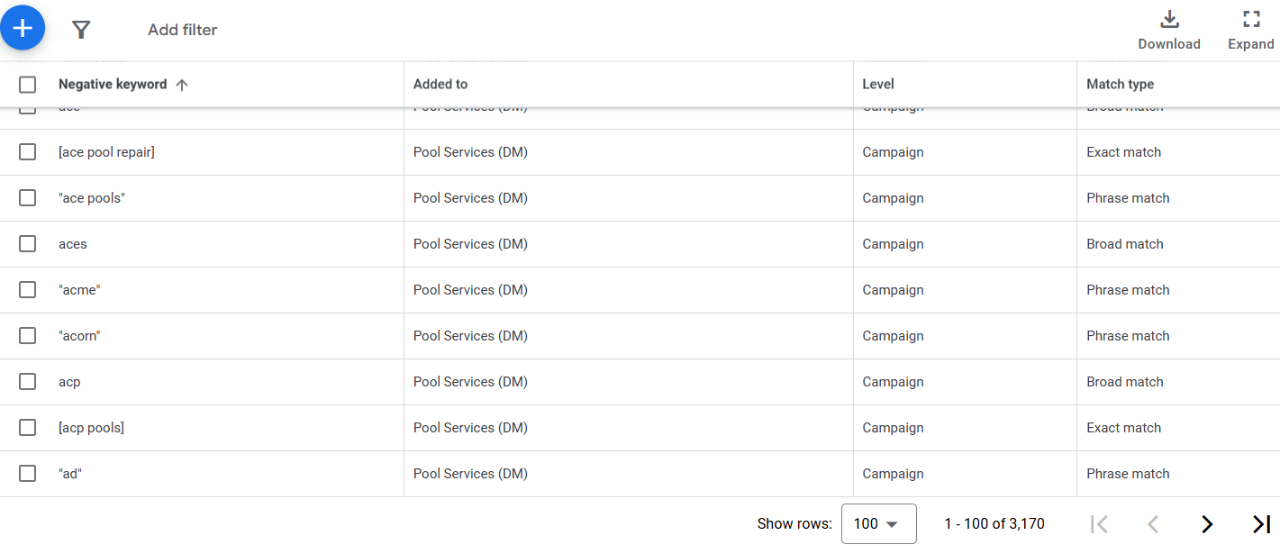Sort by the Level column header

[878, 85]
